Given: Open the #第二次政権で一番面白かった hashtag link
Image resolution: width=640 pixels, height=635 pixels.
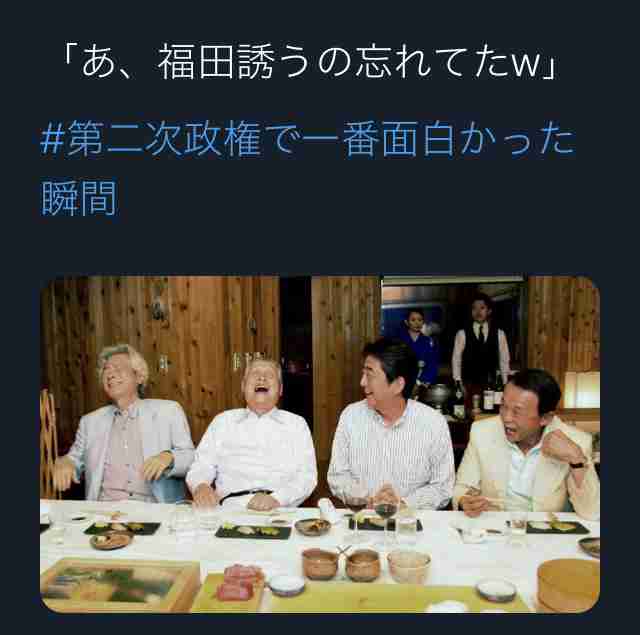Looking at the screenshot, I should pos(308,140).
